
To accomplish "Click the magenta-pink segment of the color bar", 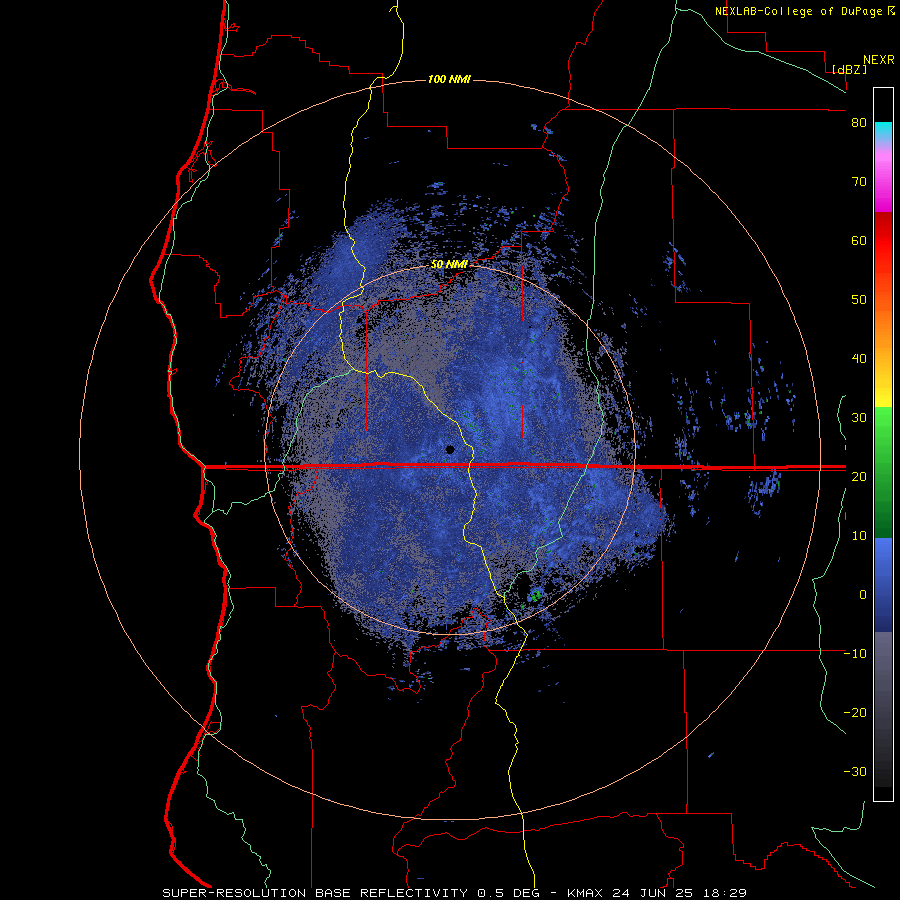I will (x=883, y=181).
